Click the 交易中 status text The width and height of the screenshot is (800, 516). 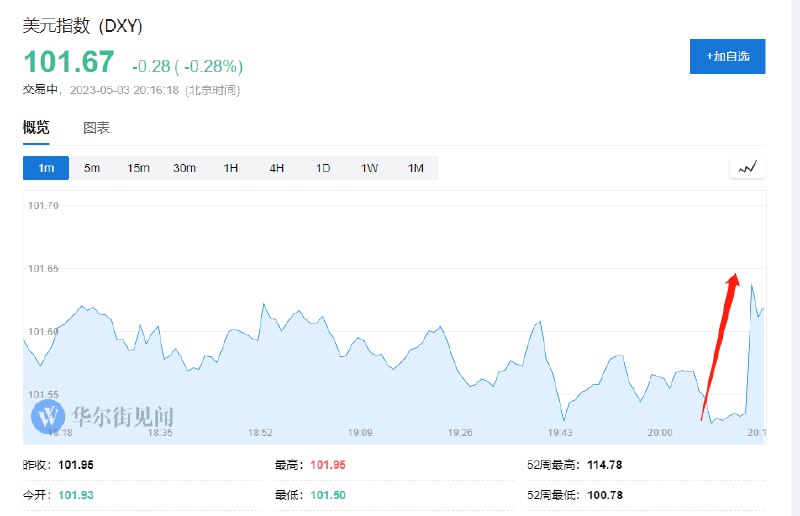[40, 90]
